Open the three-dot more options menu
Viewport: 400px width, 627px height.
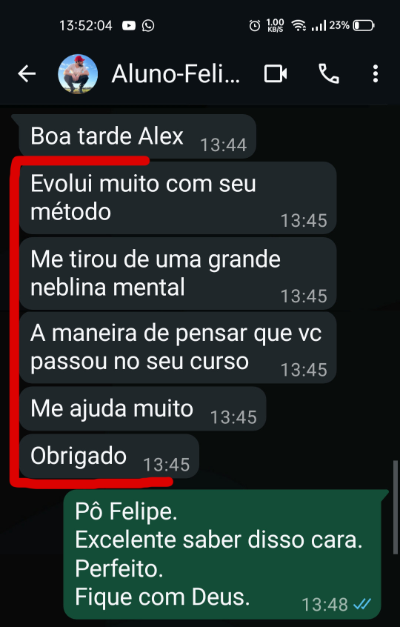(375, 74)
